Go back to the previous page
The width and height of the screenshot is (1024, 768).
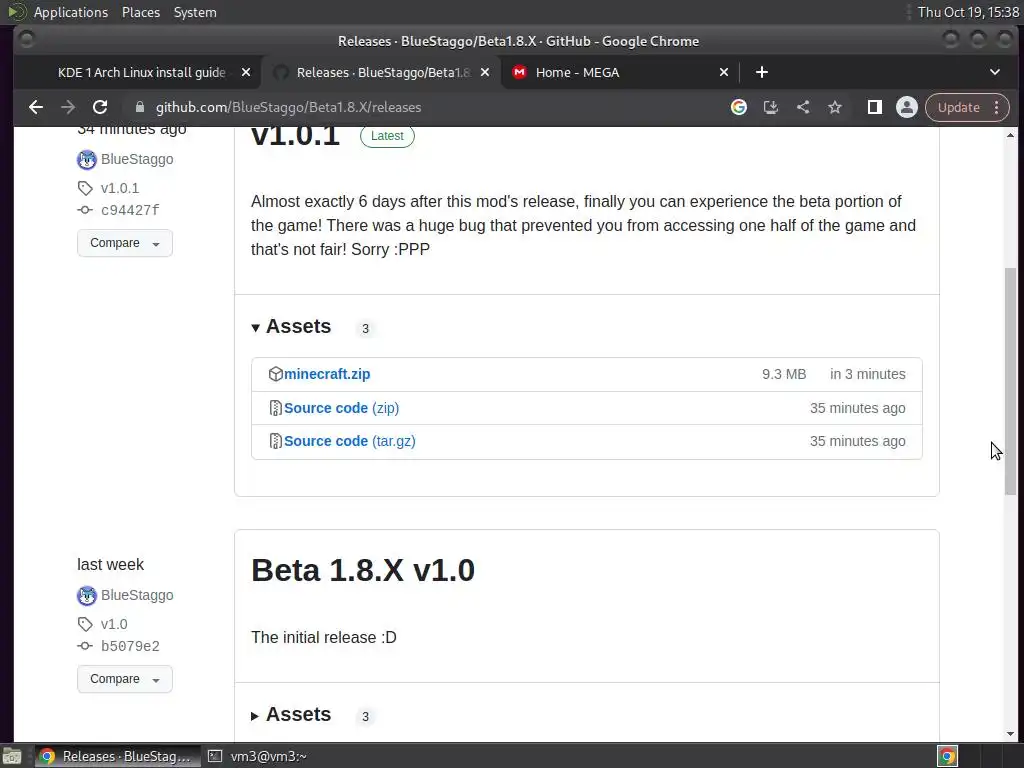point(36,107)
